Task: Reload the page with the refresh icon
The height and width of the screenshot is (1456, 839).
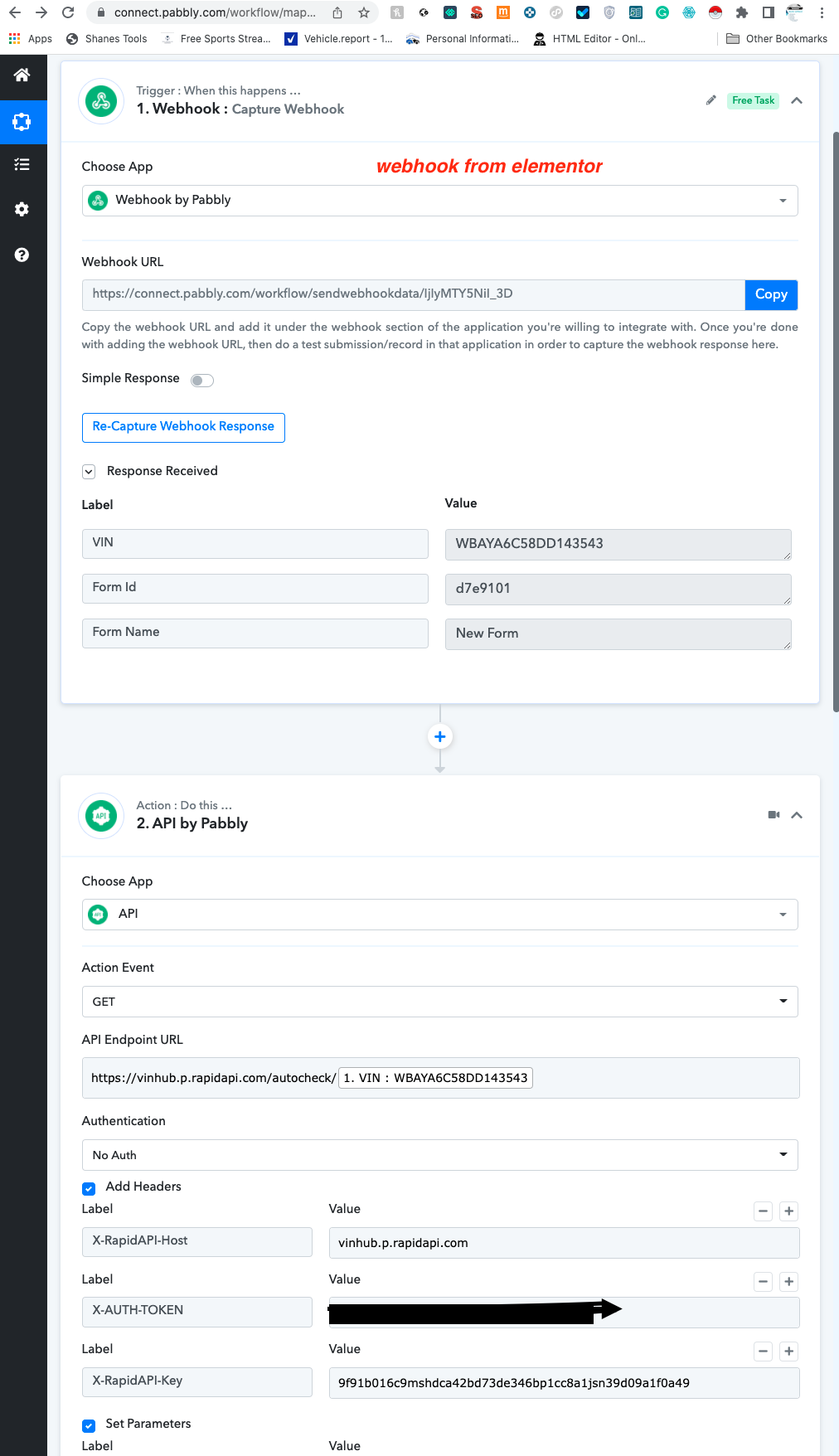Action: coord(68,12)
